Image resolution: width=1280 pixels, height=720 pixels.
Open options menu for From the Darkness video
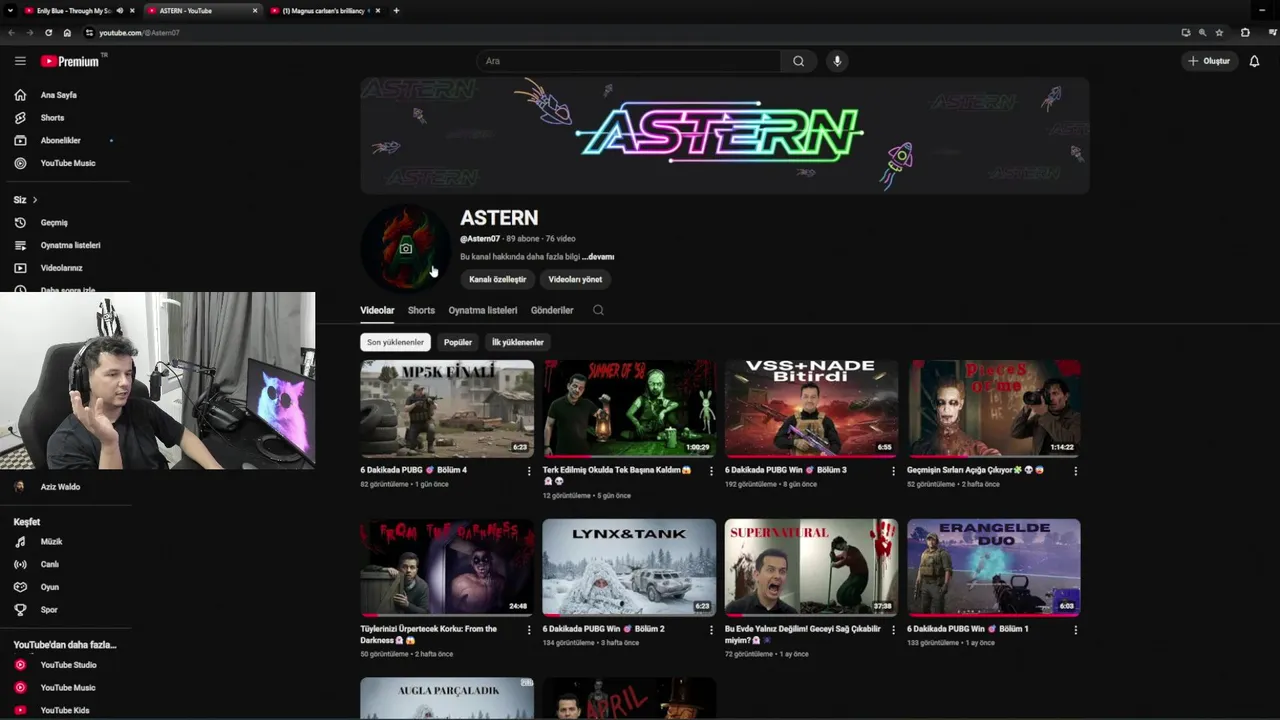(x=529, y=630)
